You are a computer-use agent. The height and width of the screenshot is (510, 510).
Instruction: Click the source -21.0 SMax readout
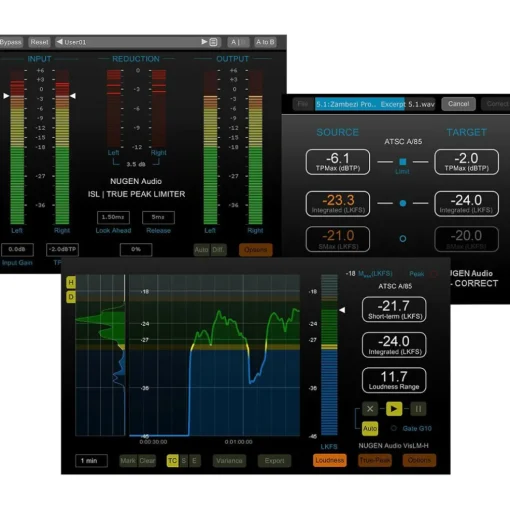338,239
